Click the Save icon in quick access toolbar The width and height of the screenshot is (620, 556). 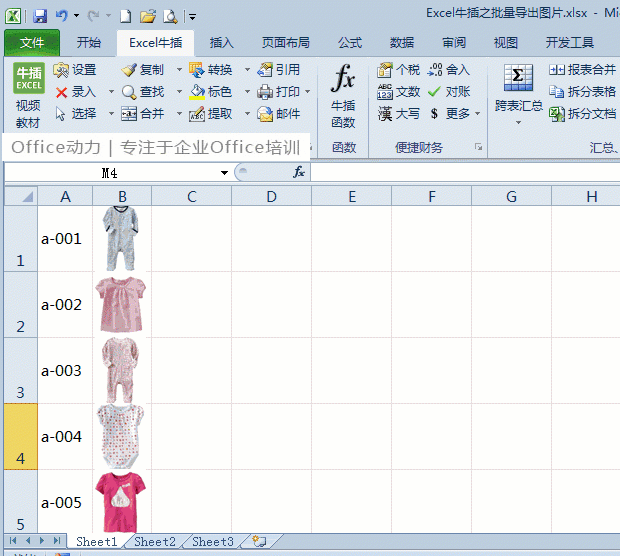[x=40, y=16]
